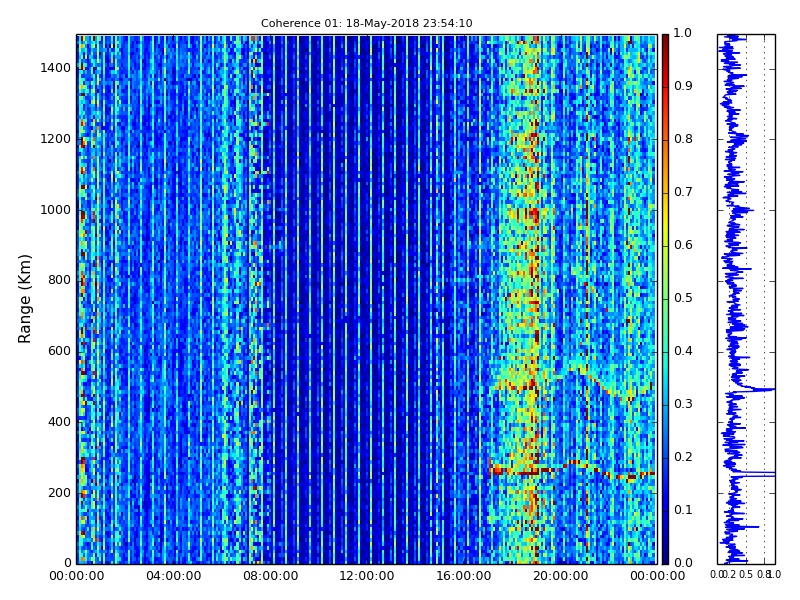Click the colorbar 0.6 label
Viewport: 800px width, 600px height.
683,245
